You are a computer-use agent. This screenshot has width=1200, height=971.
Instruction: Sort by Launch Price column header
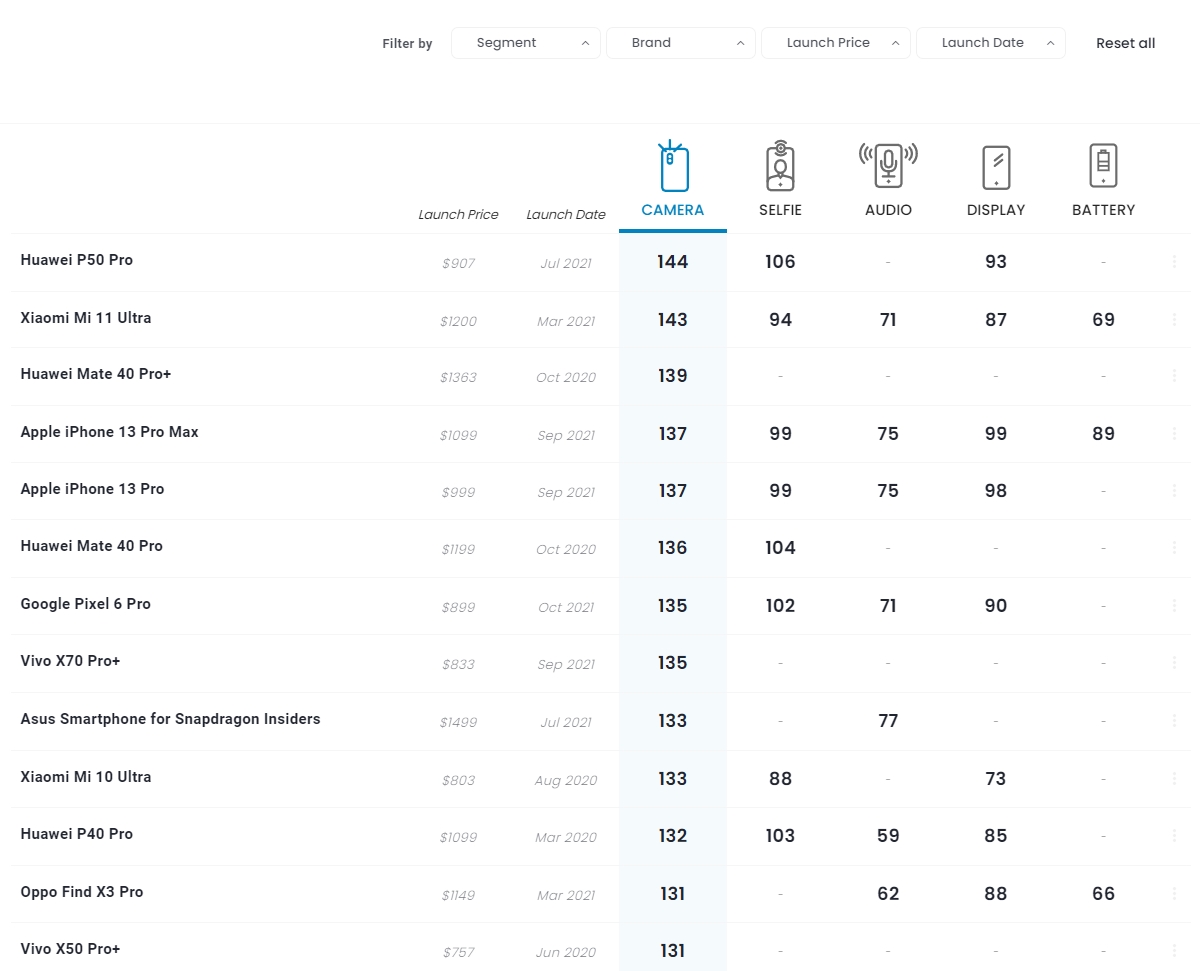click(x=458, y=214)
